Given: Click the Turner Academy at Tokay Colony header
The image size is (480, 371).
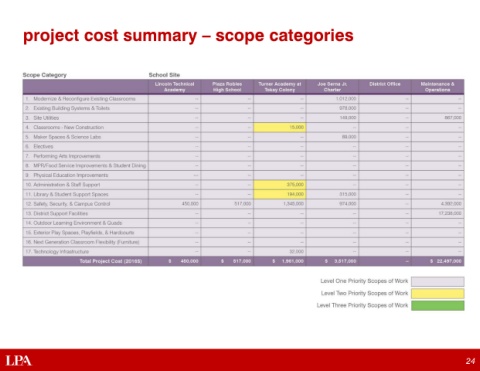Looking at the screenshot, I should click(280, 87).
